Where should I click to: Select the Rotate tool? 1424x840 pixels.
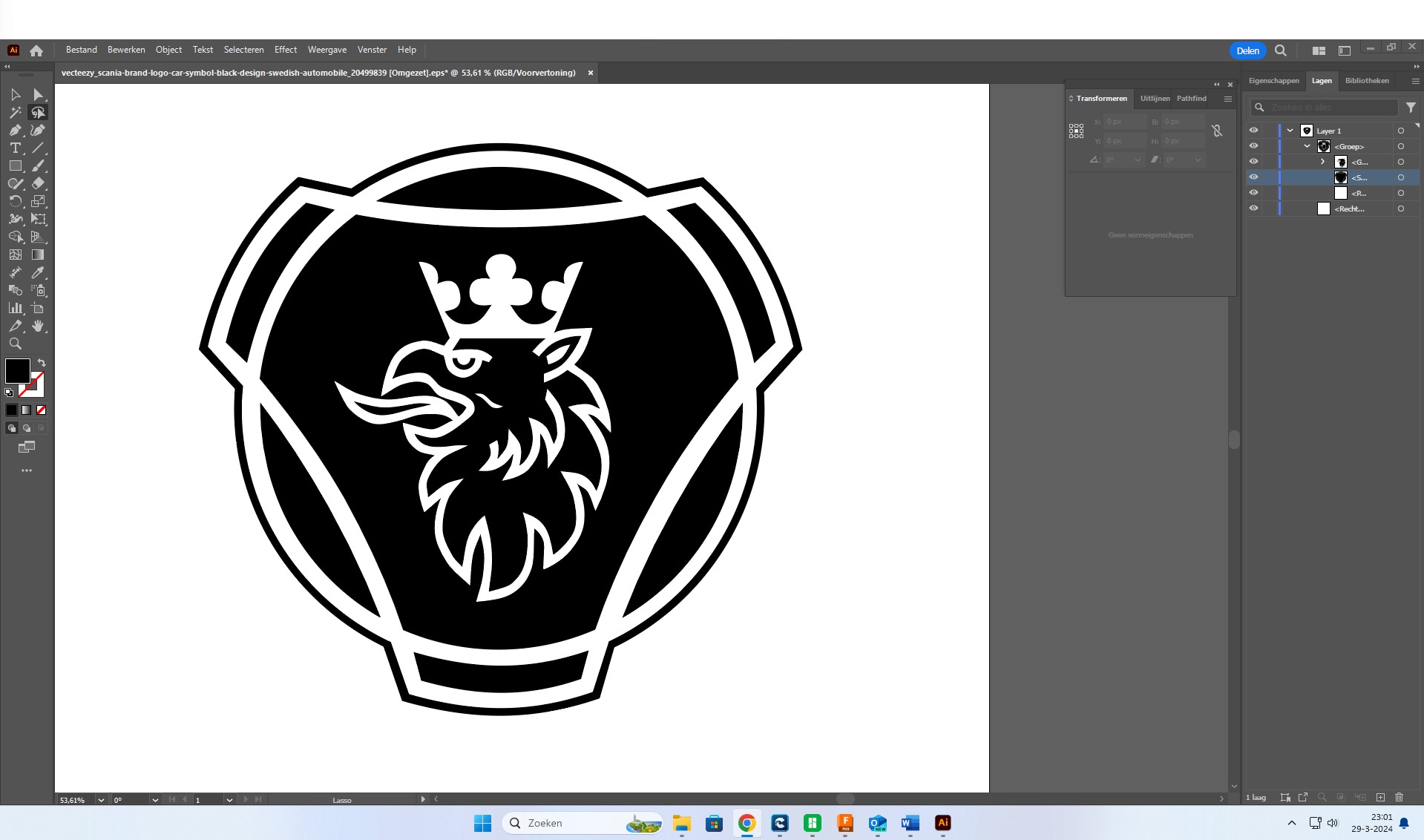[16, 201]
